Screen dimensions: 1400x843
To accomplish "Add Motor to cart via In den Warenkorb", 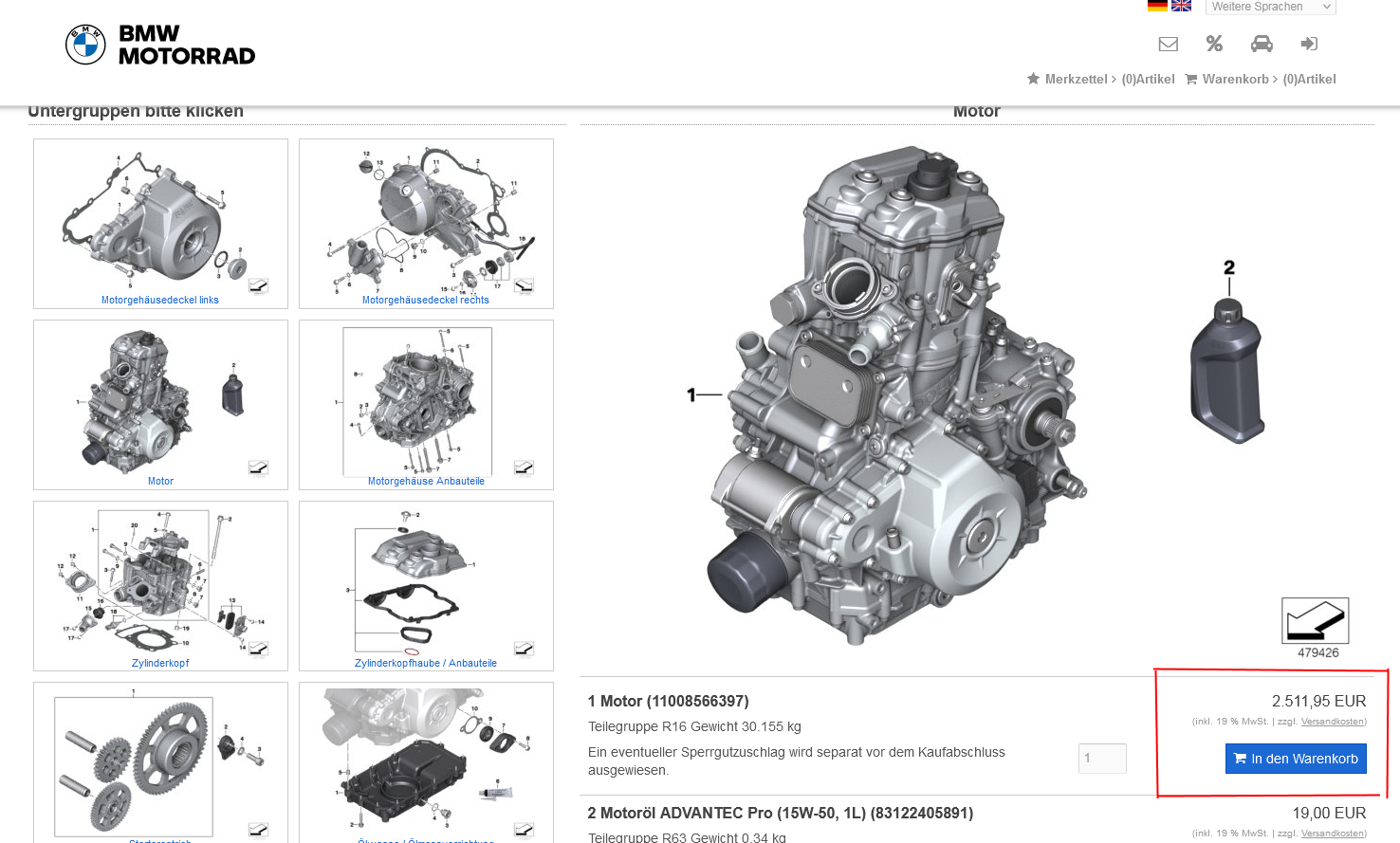I will point(1296,759).
